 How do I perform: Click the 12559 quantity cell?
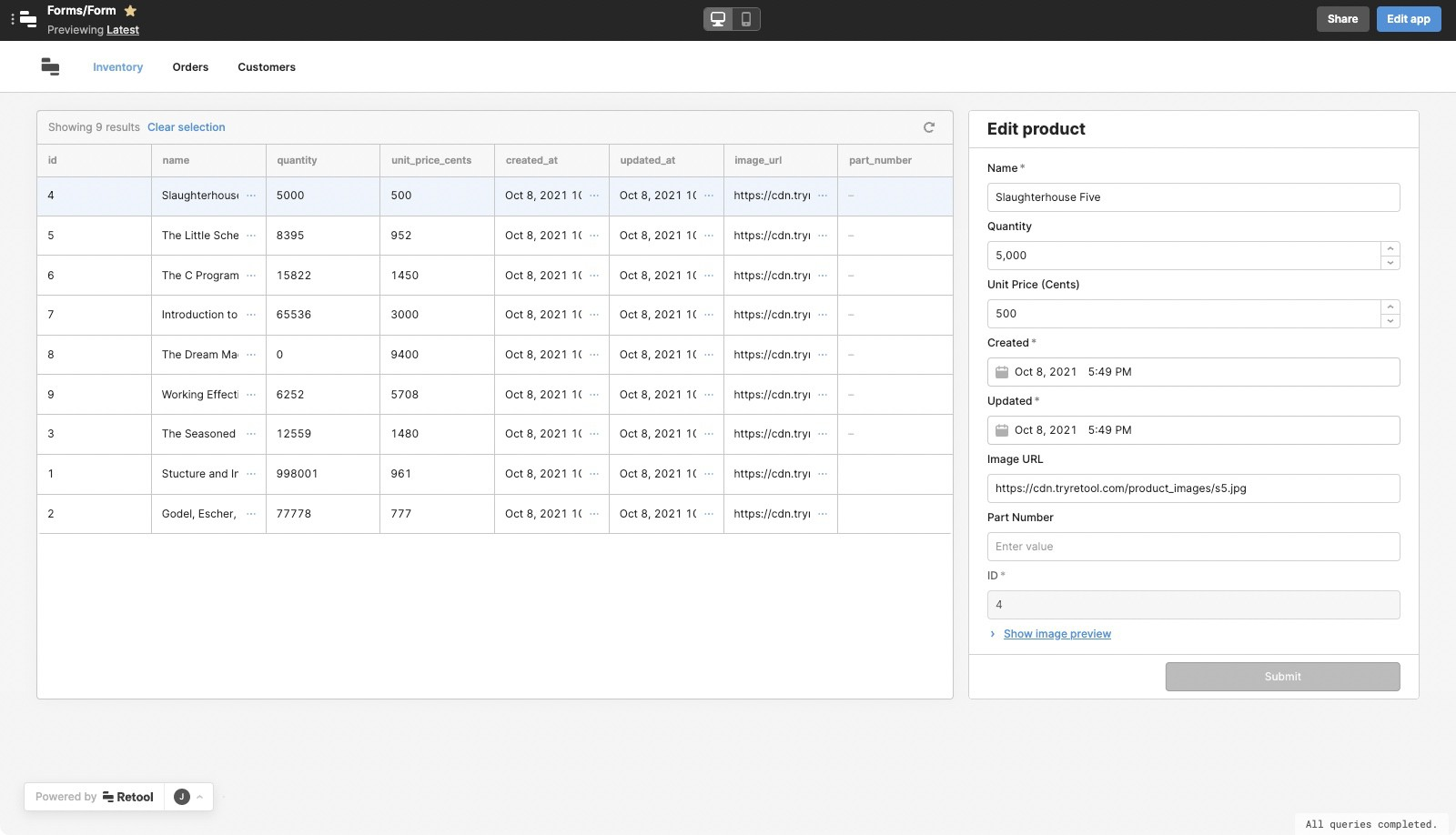(x=323, y=434)
